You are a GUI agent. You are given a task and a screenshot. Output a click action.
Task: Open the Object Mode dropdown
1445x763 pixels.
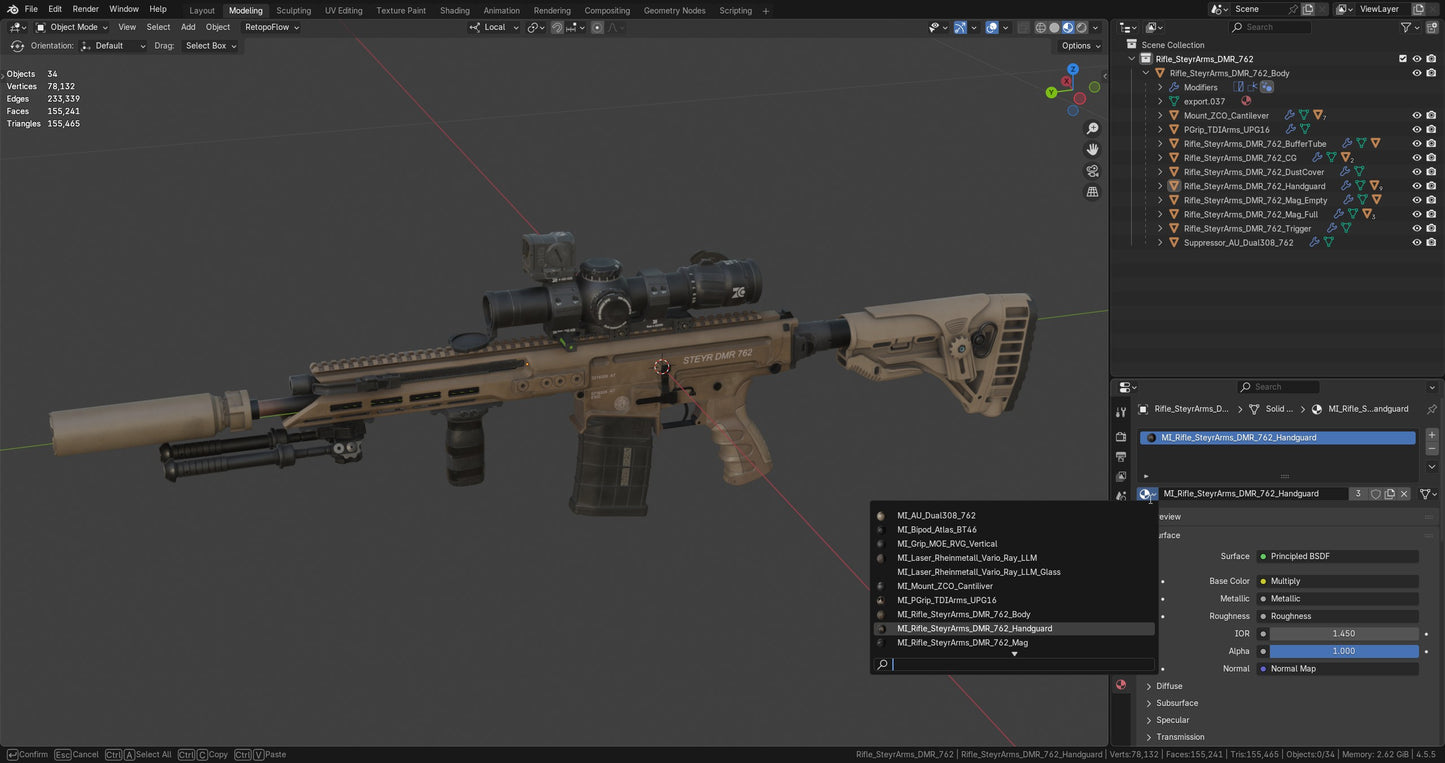point(75,27)
